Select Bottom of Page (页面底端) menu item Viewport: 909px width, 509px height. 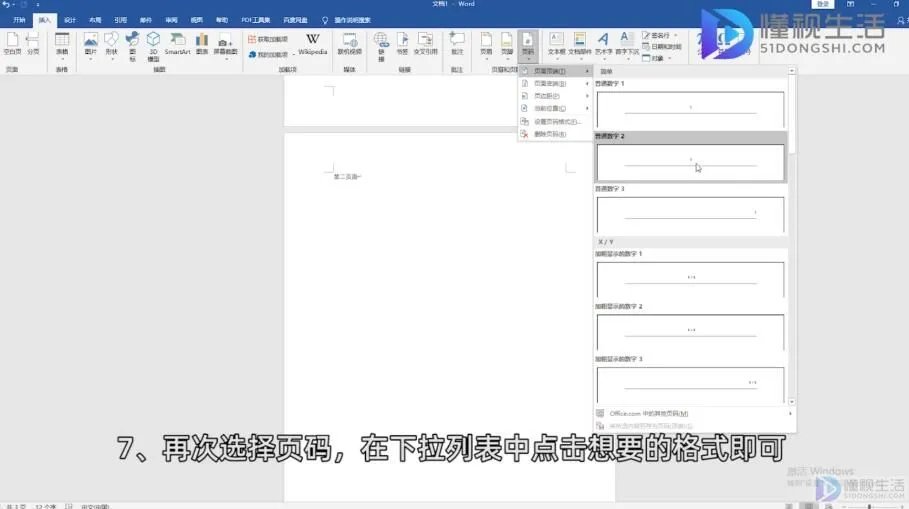[555, 83]
